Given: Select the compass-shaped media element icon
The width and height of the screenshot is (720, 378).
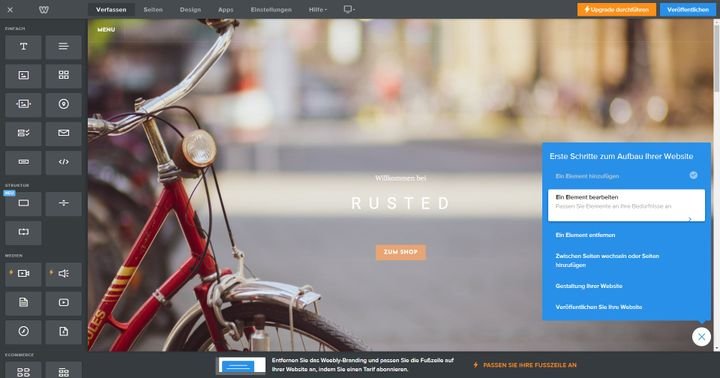Looking at the screenshot, I should point(23,332).
